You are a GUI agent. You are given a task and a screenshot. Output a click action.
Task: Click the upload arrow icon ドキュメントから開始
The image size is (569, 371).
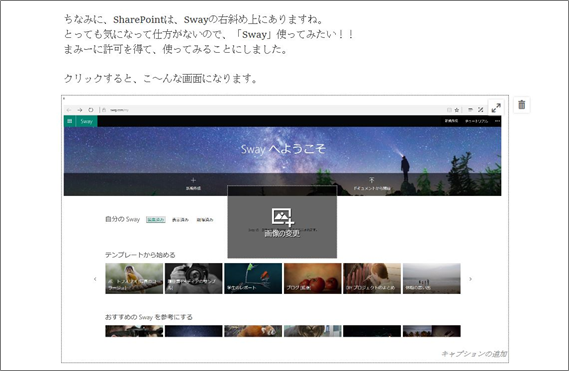pyautogui.click(x=372, y=180)
